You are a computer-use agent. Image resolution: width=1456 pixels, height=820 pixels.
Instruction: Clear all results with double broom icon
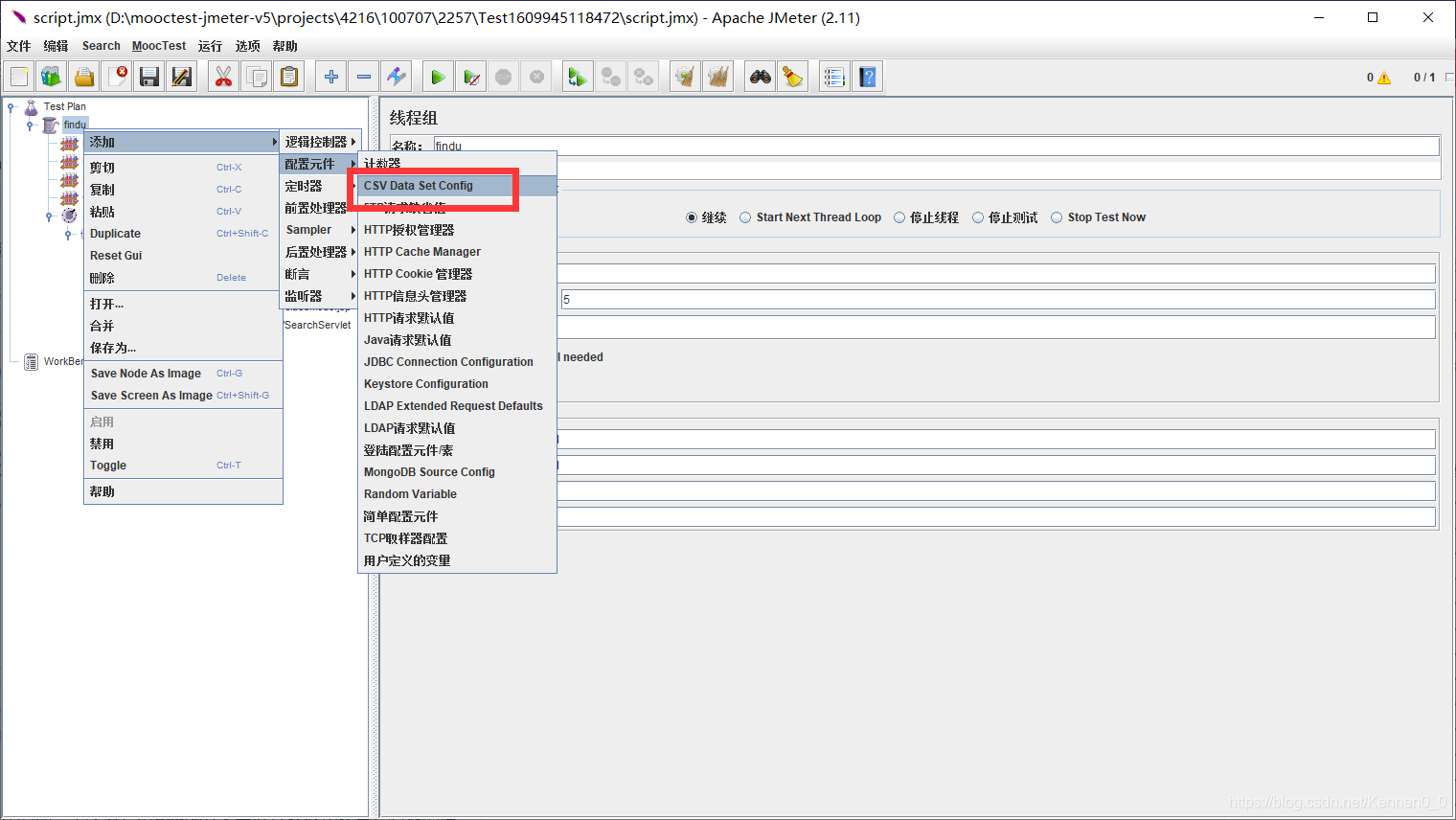(x=717, y=77)
